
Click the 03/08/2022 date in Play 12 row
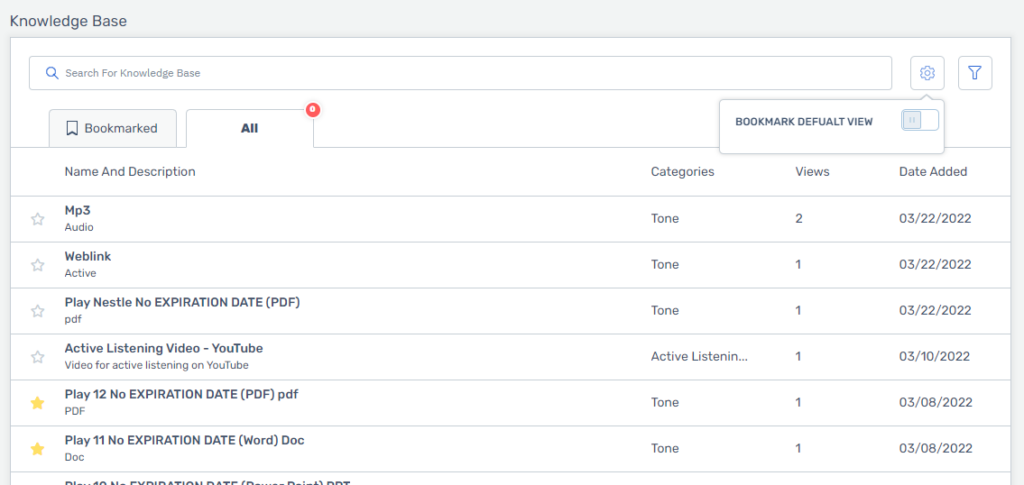pyautogui.click(x=935, y=402)
